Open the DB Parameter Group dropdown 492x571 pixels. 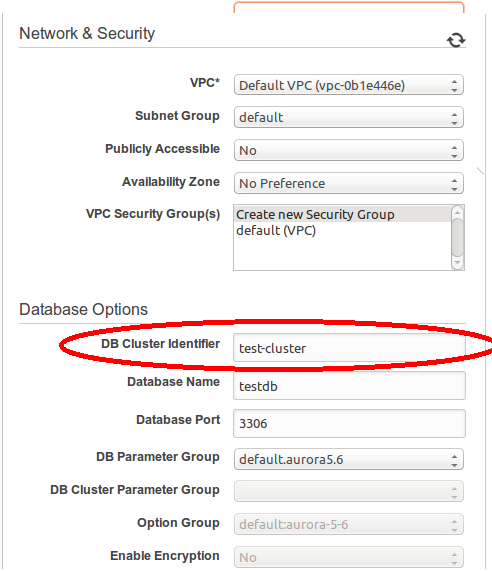(349, 459)
